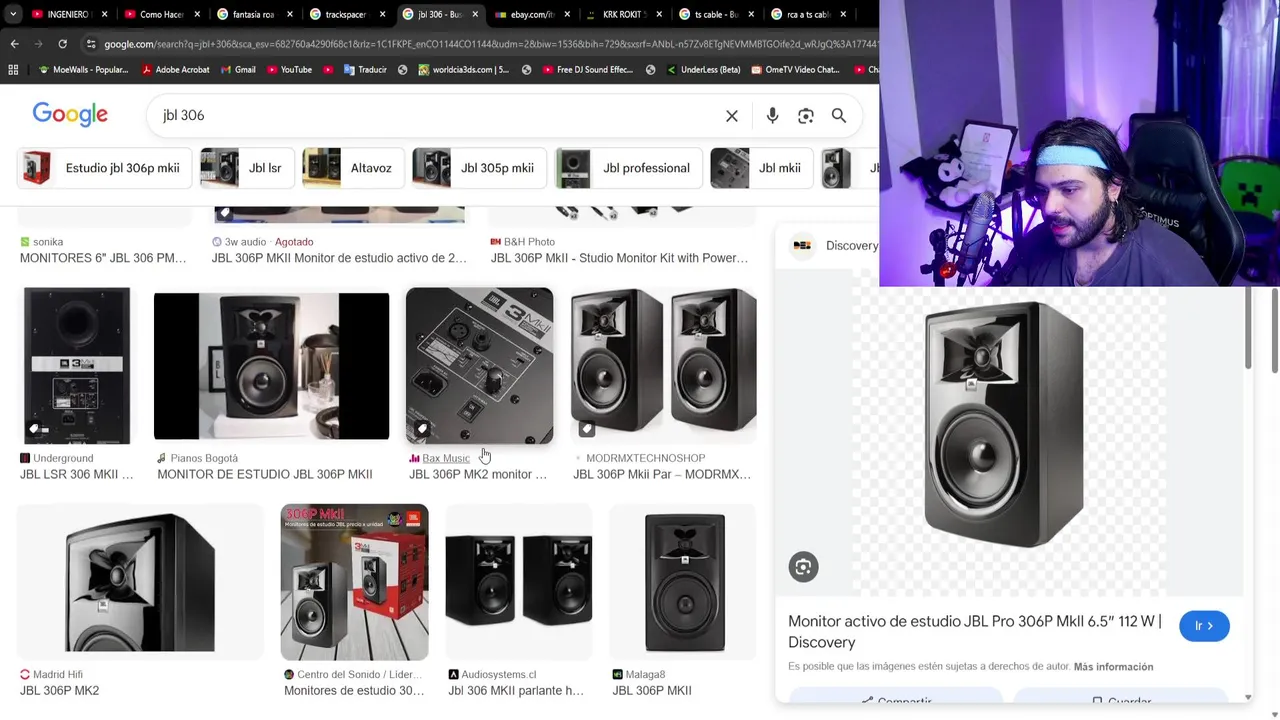Select the Jbl professional filter chip
Screen dimensions: 1280x720
[627, 168]
